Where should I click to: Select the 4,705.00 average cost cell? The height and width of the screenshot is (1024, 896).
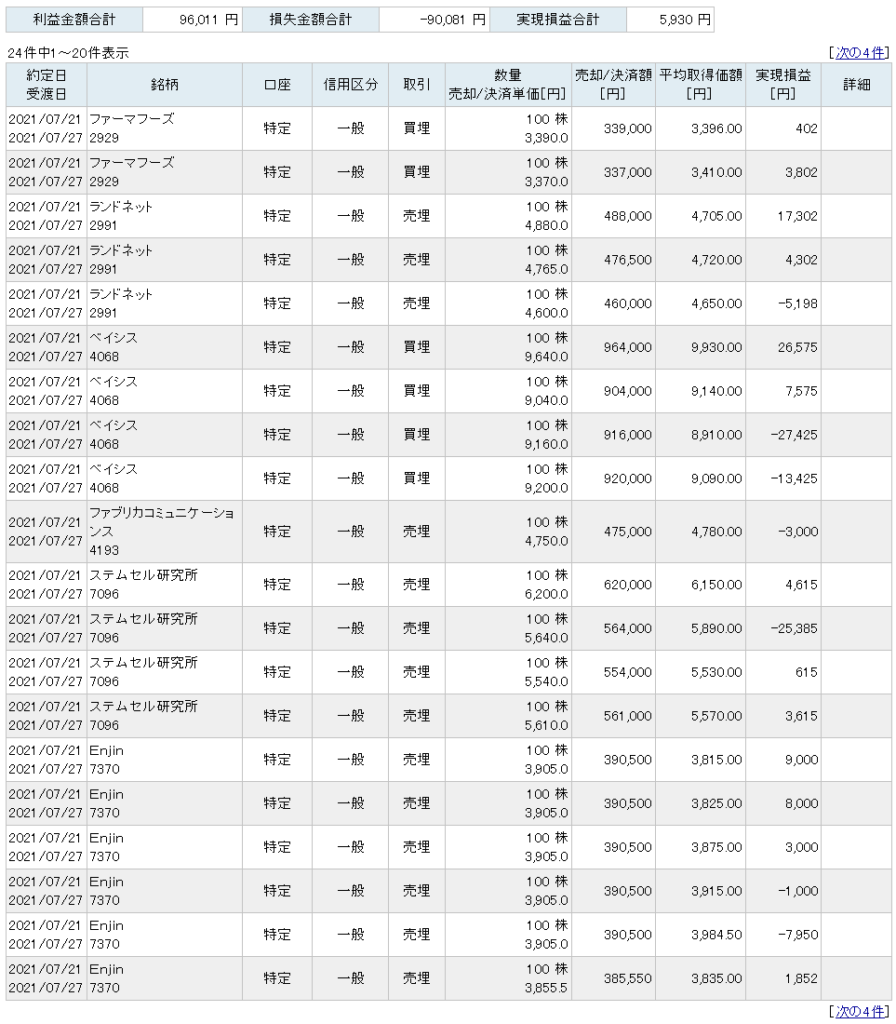point(700,216)
